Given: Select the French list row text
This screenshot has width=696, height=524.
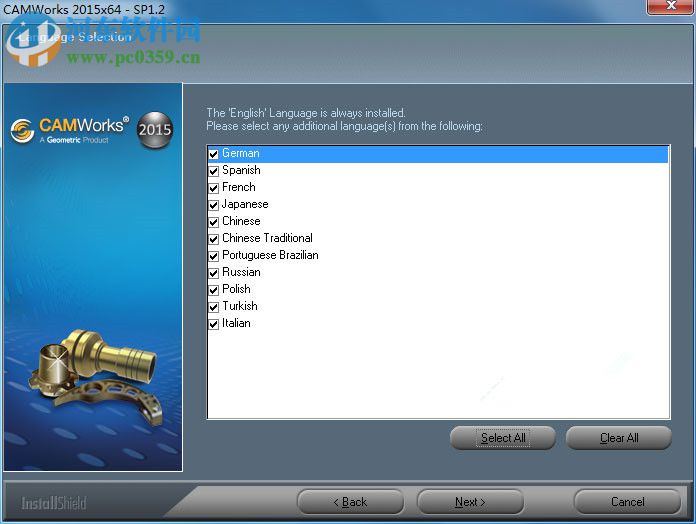Looking at the screenshot, I should (239, 187).
